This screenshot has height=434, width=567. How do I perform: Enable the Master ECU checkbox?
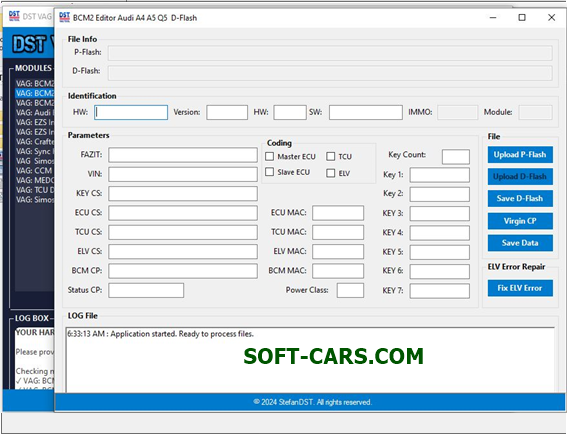(269, 156)
